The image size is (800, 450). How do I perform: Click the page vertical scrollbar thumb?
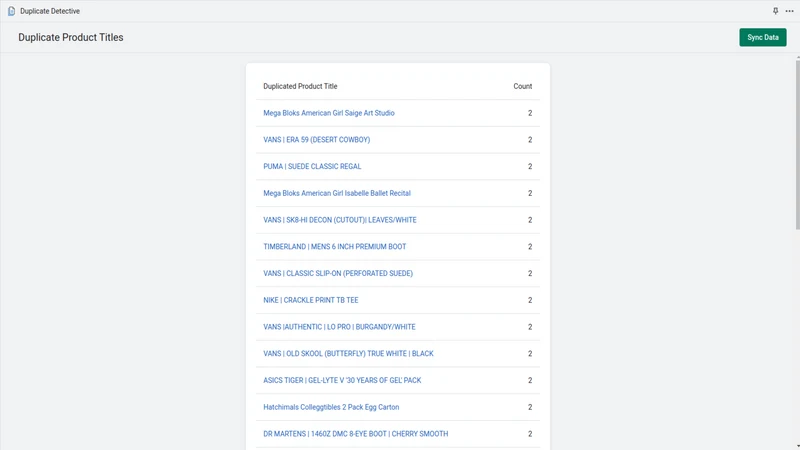[797, 145]
